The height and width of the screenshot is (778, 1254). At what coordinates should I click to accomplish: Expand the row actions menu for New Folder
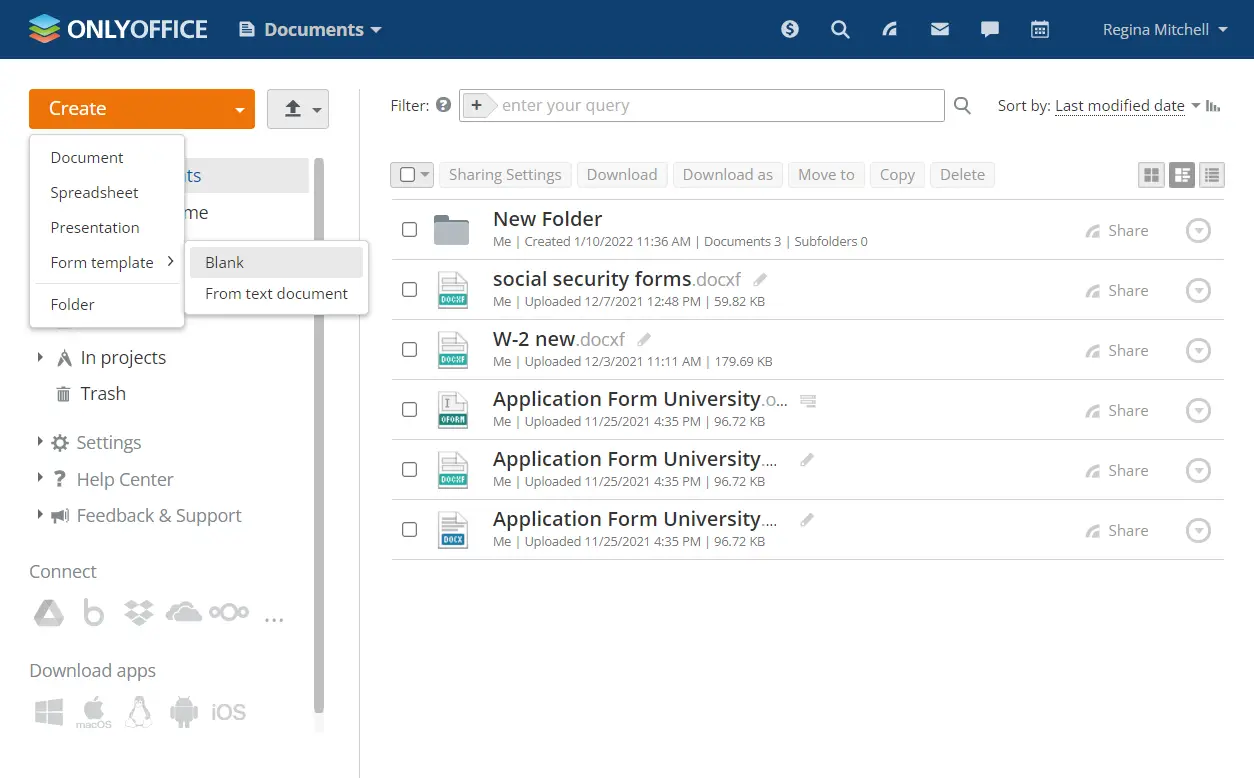(1198, 230)
